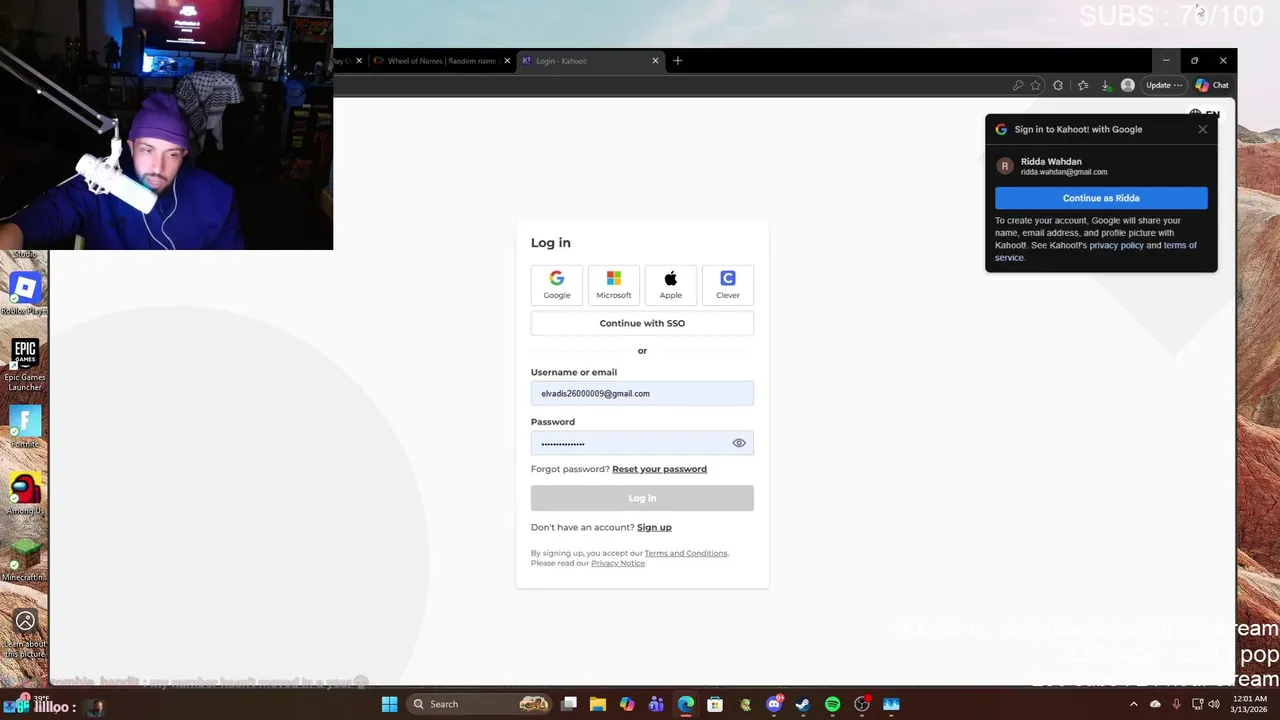
Task: Open the Privacy Notice link
Action: click(x=618, y=563)
